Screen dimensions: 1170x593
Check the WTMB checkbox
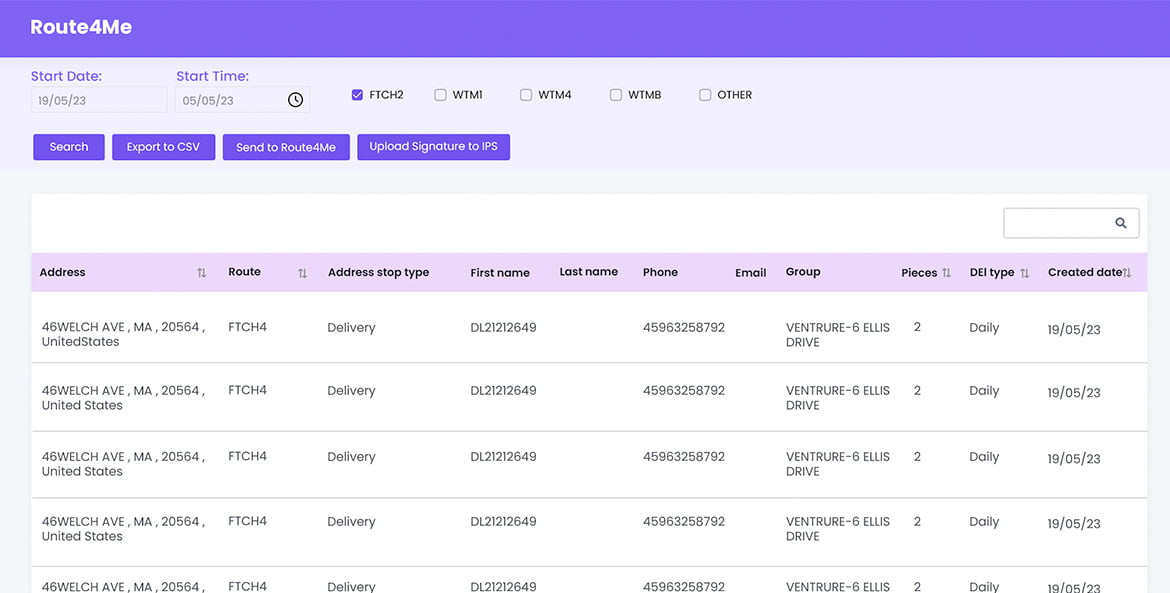coord(616,95)
